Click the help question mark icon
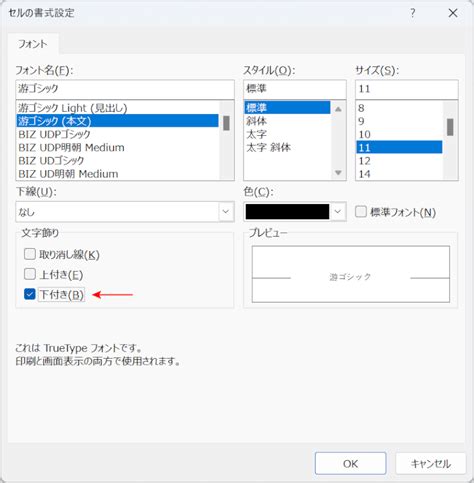The image size is (474, 483). click(x=413, y=13)
